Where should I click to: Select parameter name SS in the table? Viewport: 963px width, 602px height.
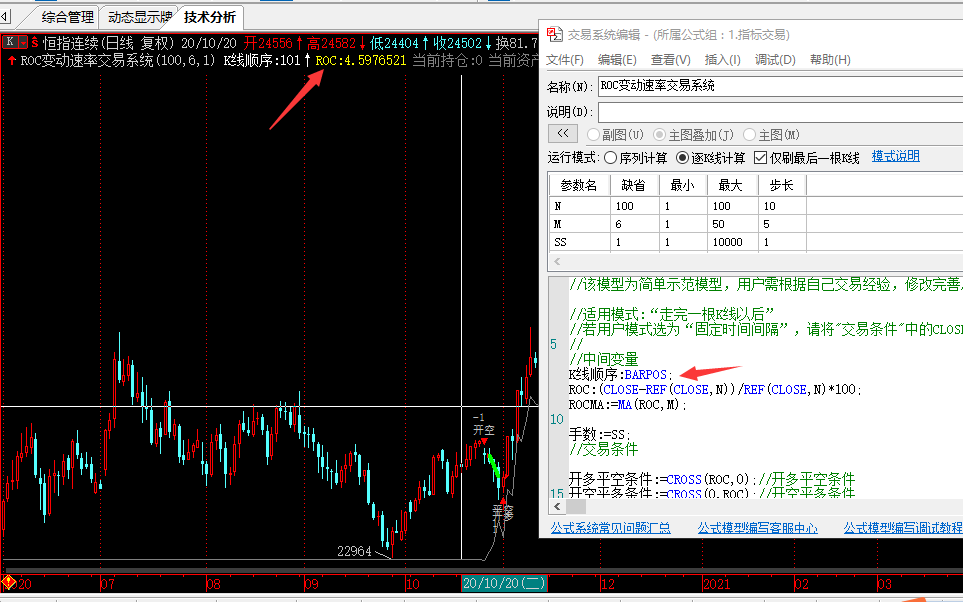[x=579, y=242]
